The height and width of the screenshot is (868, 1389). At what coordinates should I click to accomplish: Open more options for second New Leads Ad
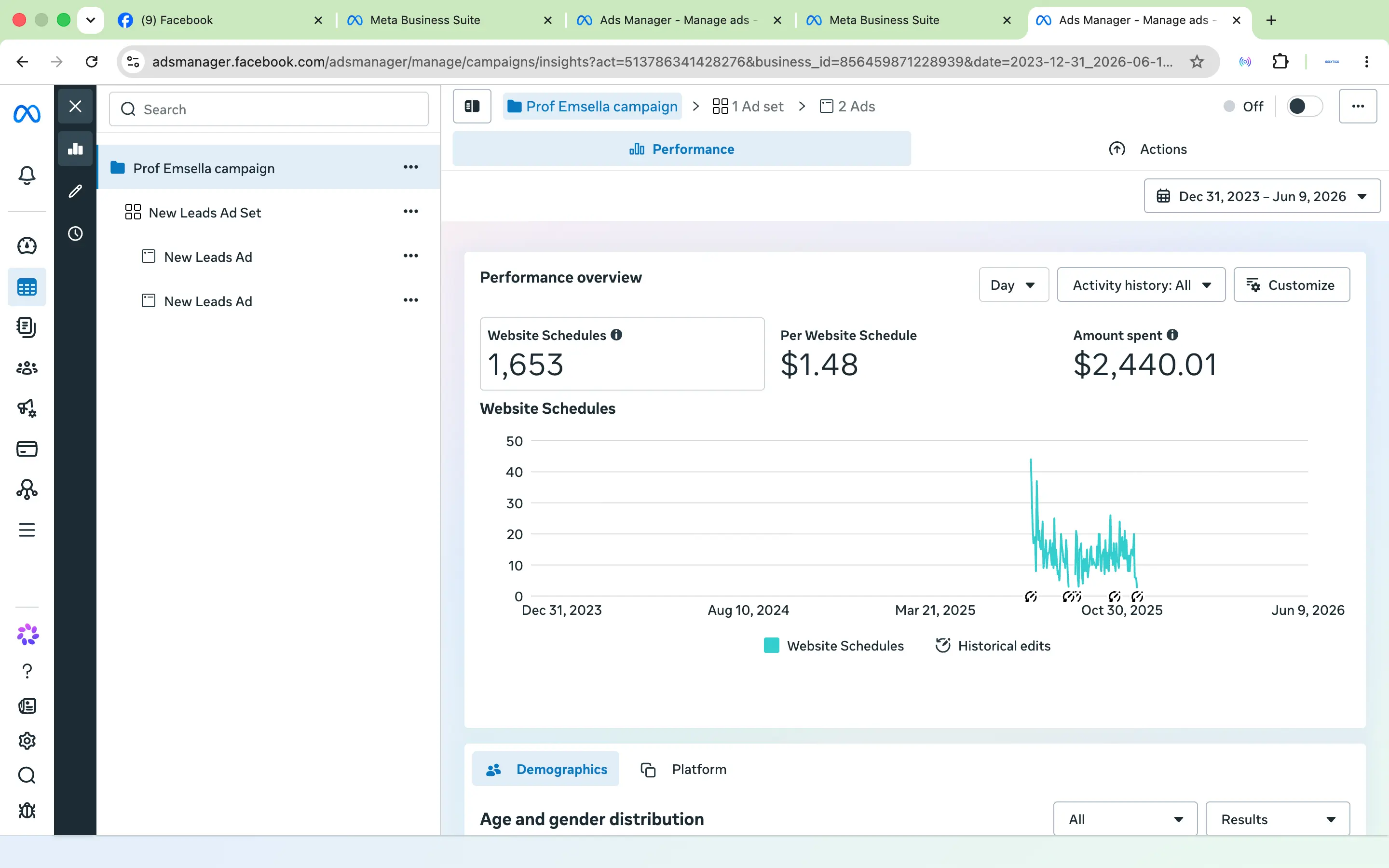pos(410,300)
